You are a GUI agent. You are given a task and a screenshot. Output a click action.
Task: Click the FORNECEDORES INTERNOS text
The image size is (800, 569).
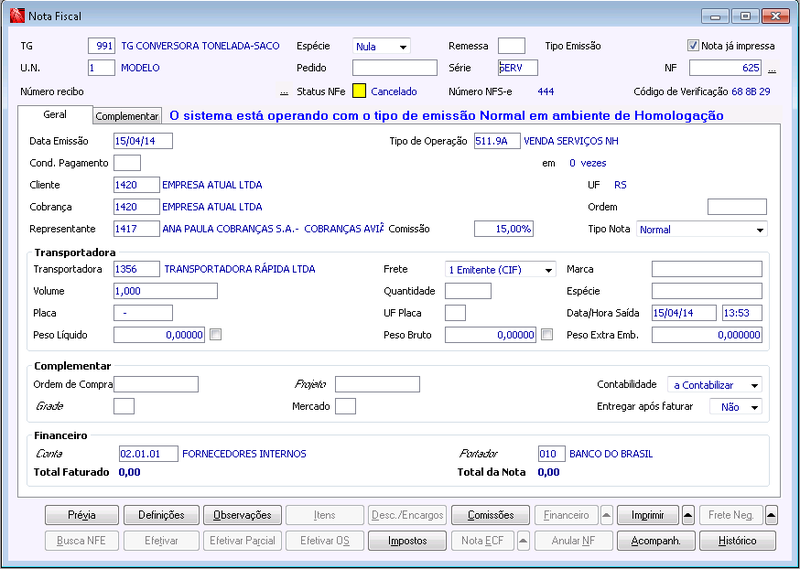244,454
